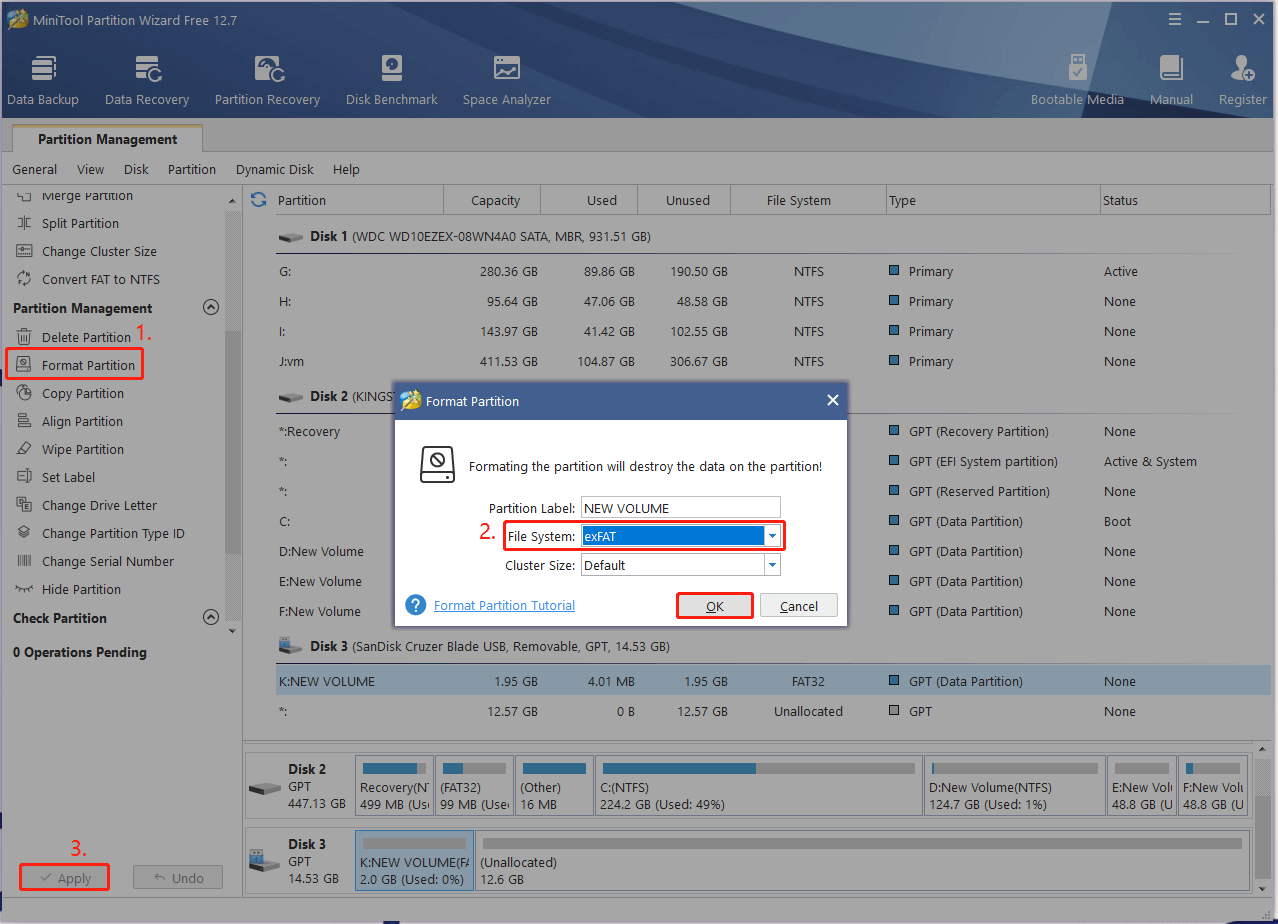Viewport: 1278px width, 924px height.
Task: Select Change Serial Number in the sidebar
Action: (x=107, y=561)
